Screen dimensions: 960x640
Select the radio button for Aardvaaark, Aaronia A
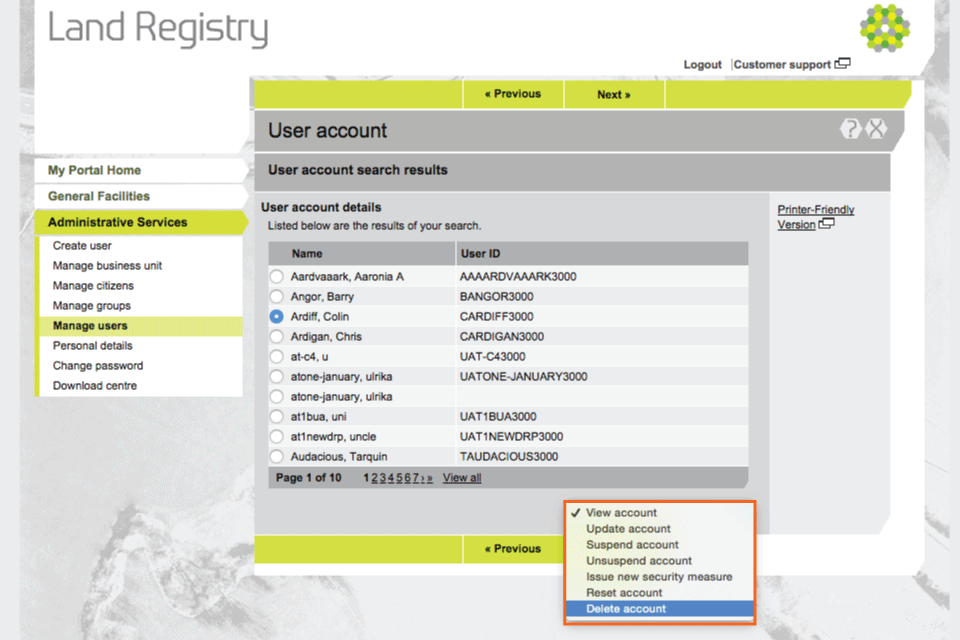[x=276, y=277]
